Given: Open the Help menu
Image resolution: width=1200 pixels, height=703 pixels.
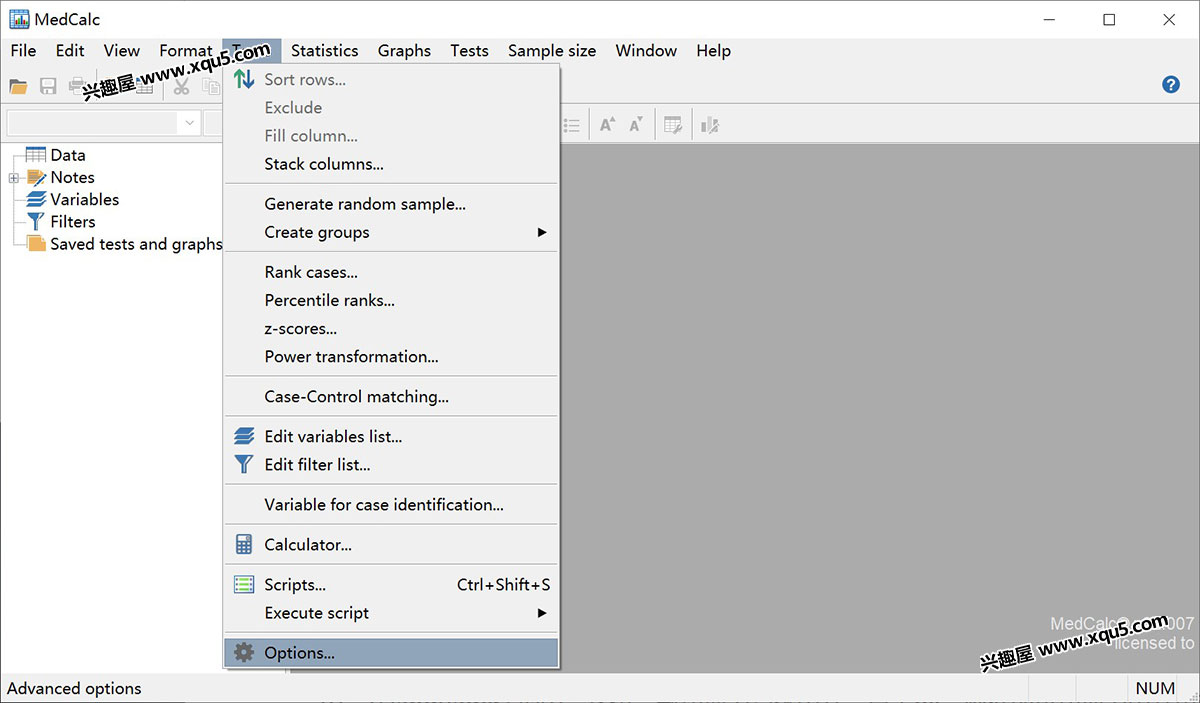Looking at the screenshot, I should click(713, 51).
